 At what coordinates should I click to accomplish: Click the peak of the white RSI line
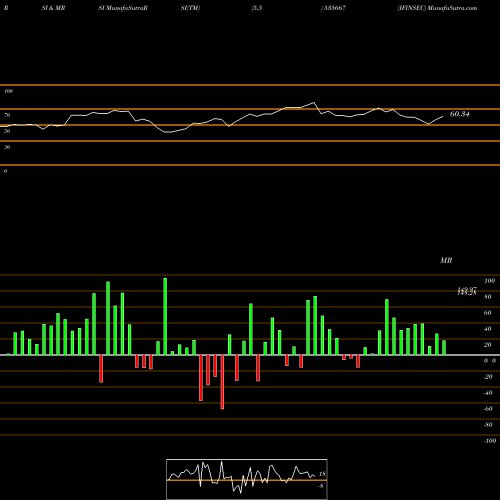coord(313,103)
